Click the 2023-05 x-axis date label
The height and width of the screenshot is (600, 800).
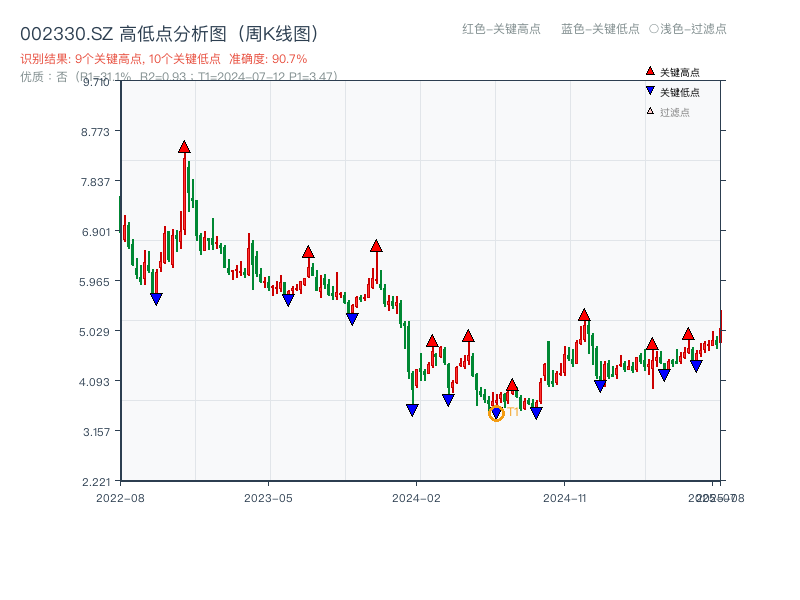(x=268, y=498)
